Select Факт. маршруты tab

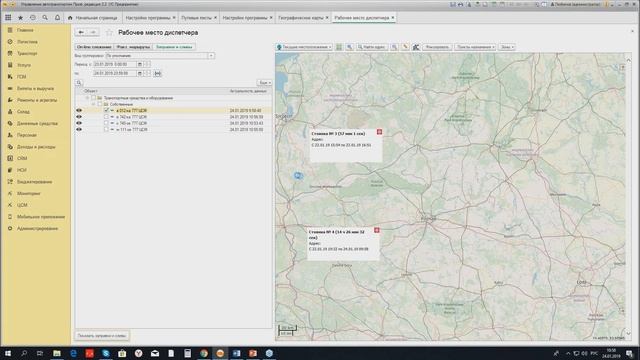pyautogui.click(x=133, y=47)
